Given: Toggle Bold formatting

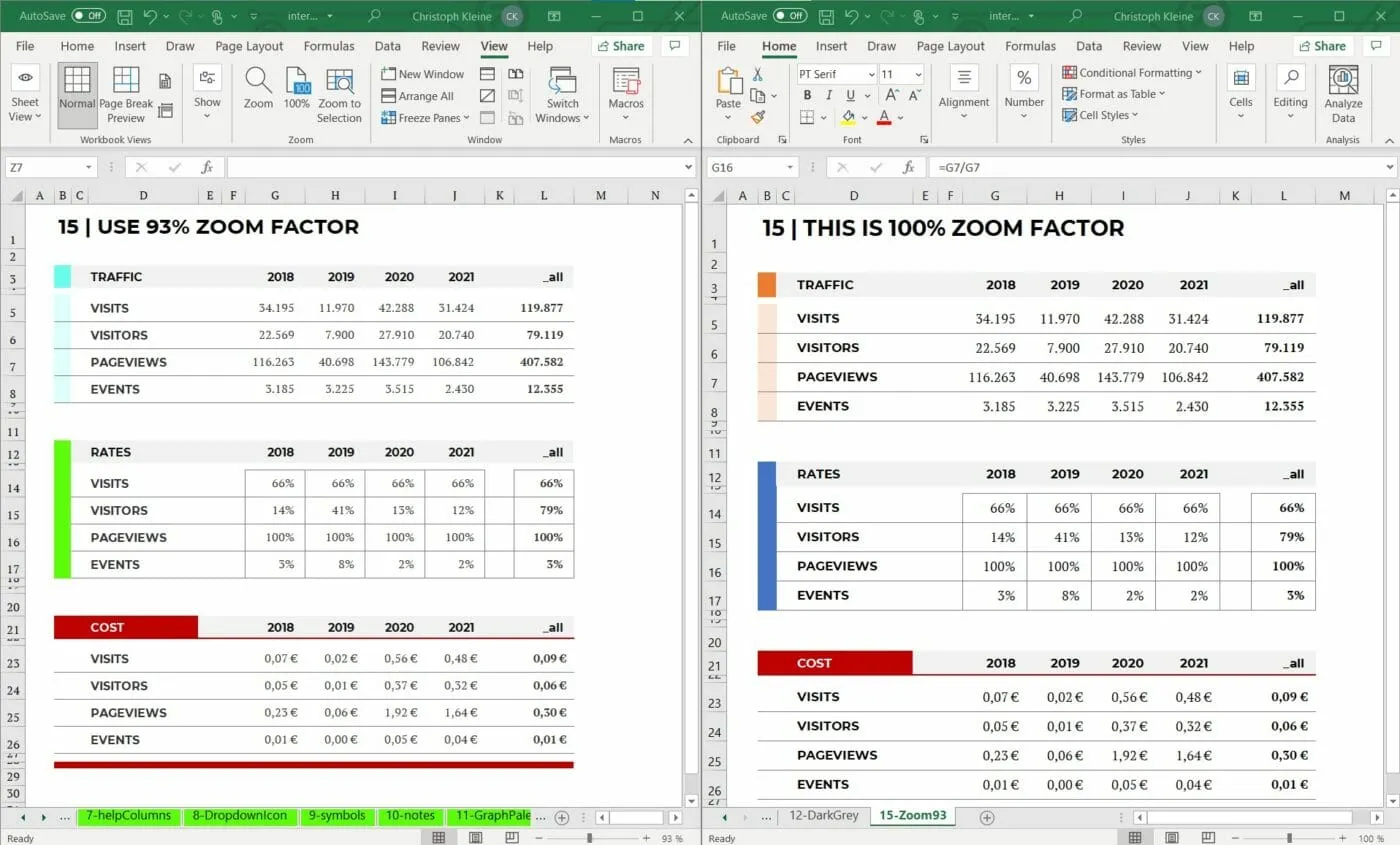Looking at the screenshot, I should point(807,95).
